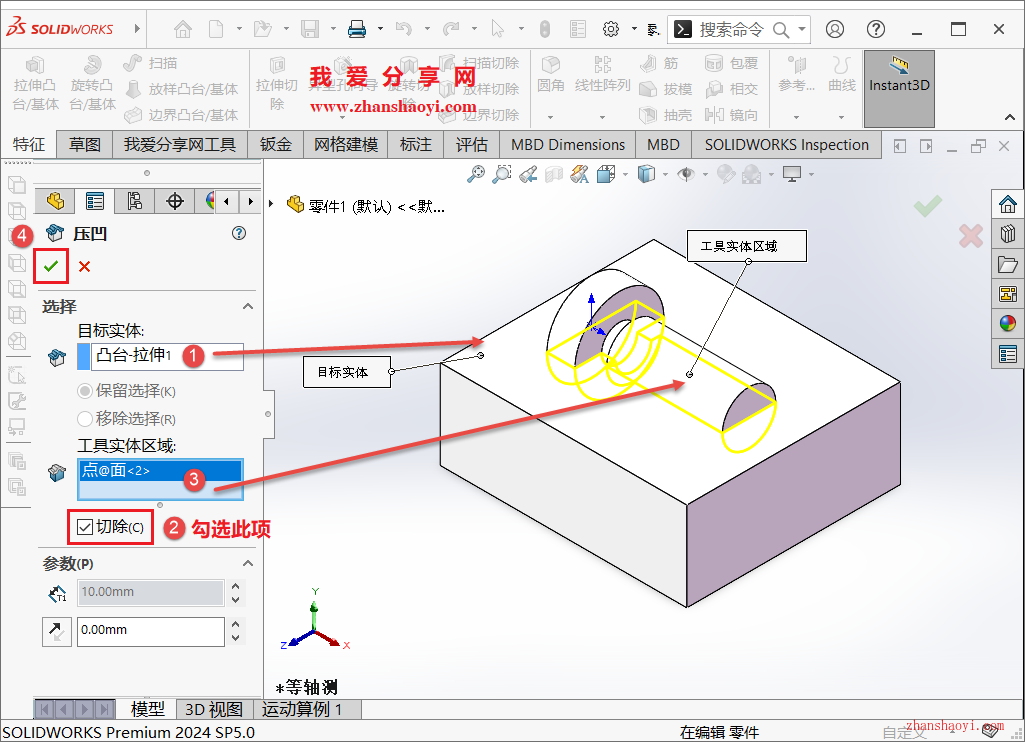Activate the Zoom to Area tool

tap(501, 173)
